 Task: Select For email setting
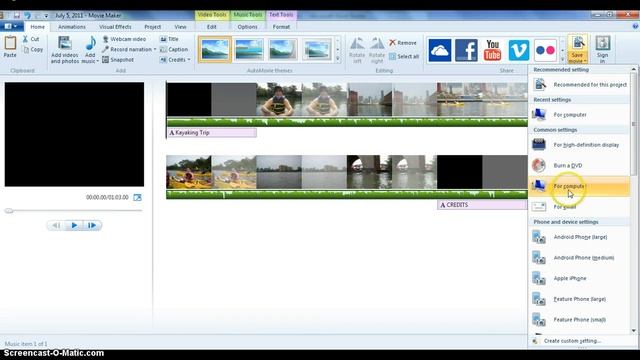click(579, 207)
